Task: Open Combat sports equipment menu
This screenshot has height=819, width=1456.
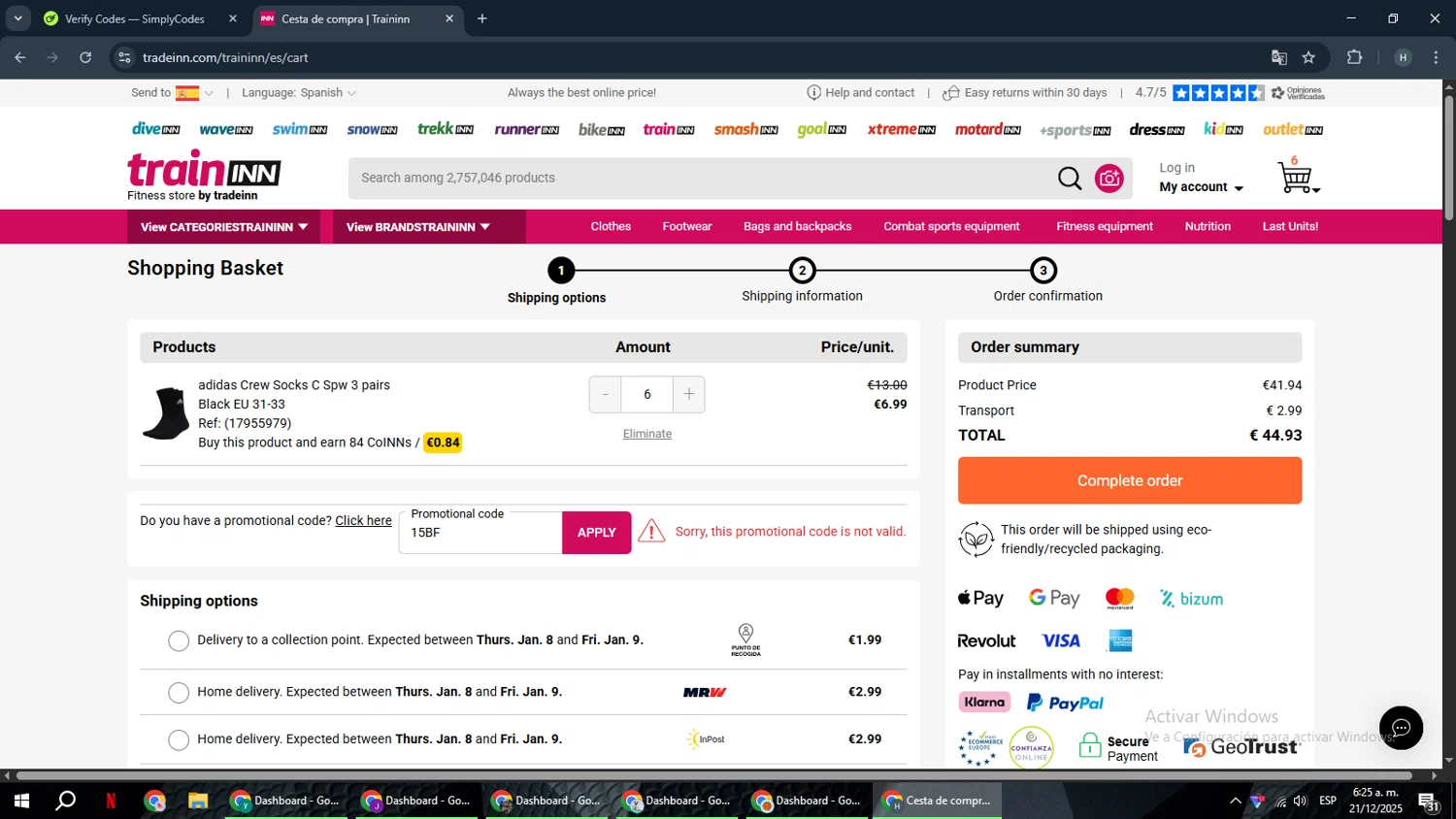Action: (951, 226)
